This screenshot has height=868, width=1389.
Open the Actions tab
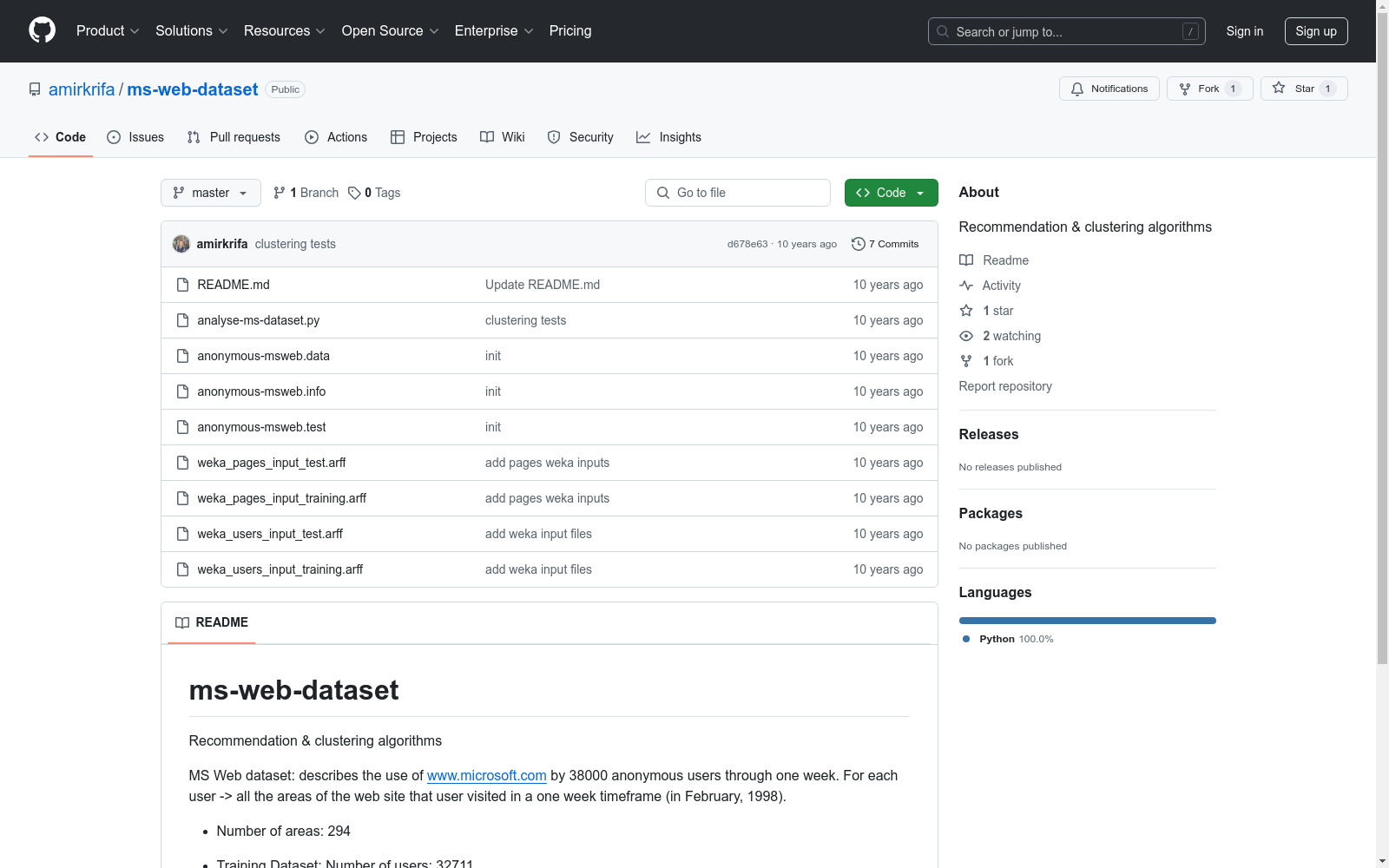tap(336, 137)
